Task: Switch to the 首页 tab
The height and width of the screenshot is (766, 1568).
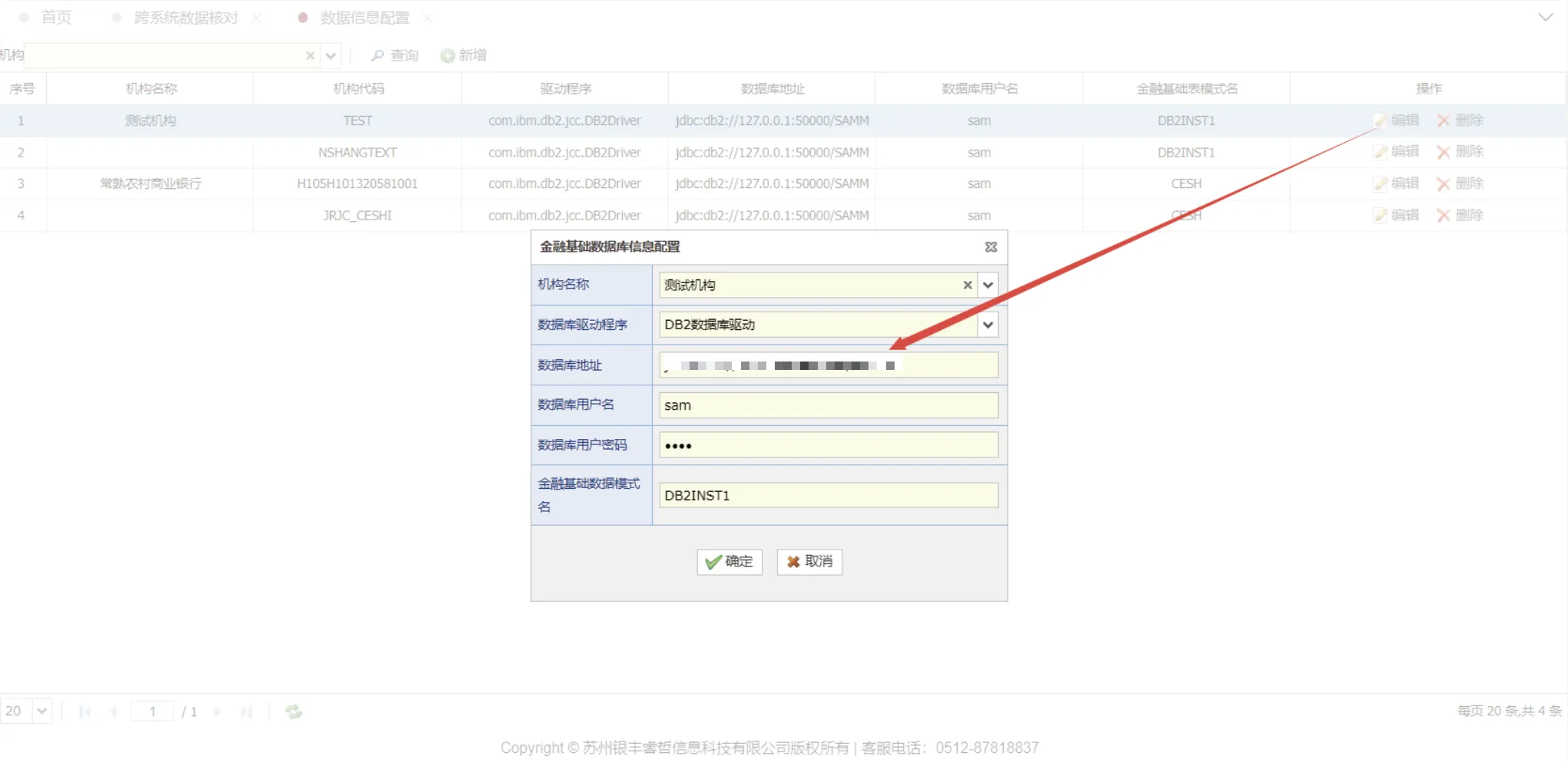Action: pos(55,18)
